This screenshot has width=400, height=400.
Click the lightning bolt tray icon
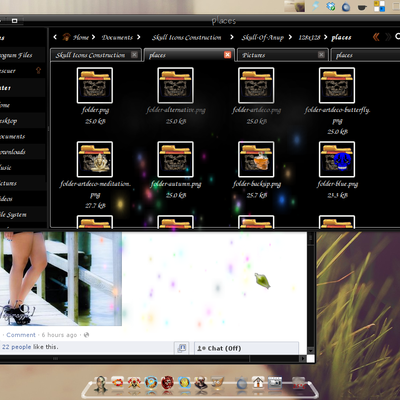[x=316, y=6]
